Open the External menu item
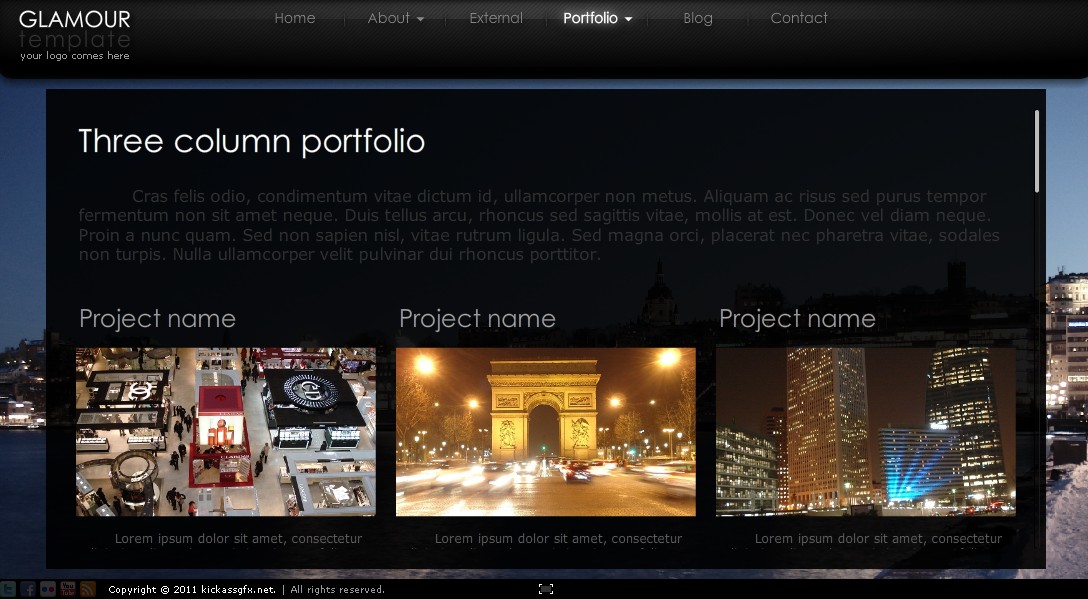1088x599 pixels. pyautogui.click(x=496, y=18)
